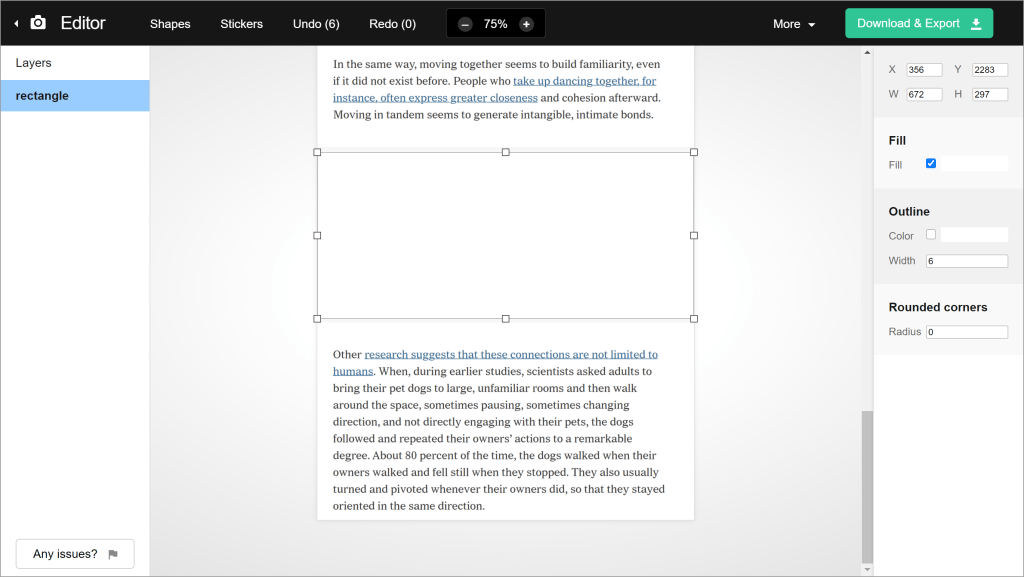This screenshot has height=577, width=1024.
Task: Click the camera logo icon
Action: pyautogui.click(x=38, y=22)
